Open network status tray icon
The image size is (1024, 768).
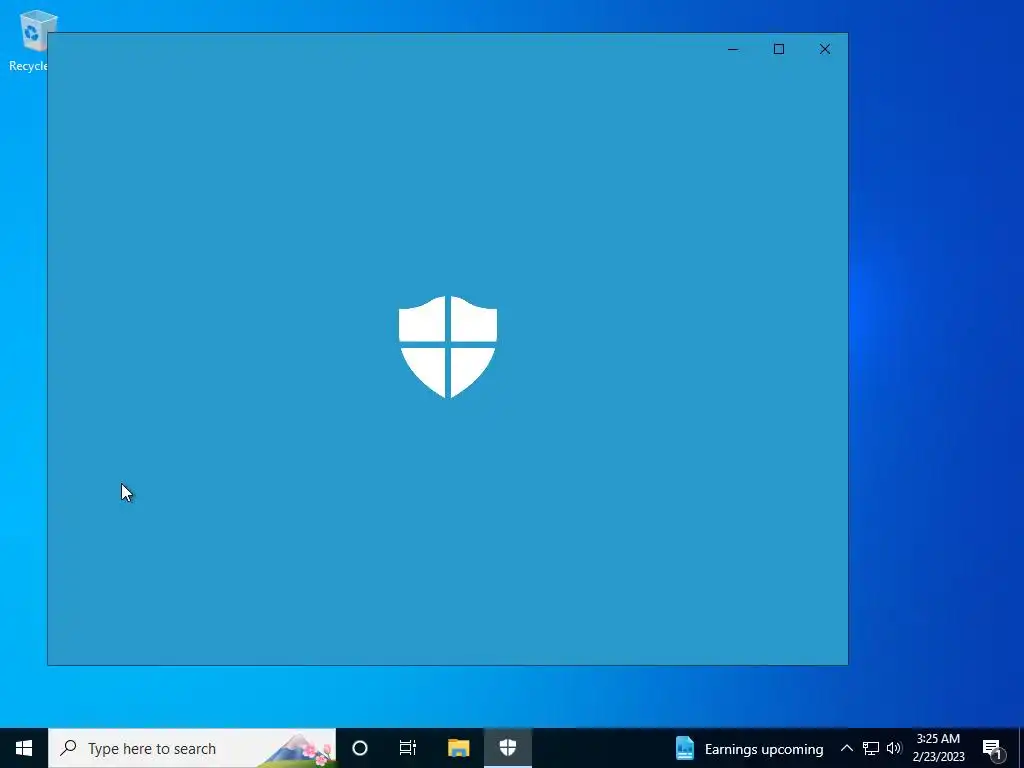871,748
